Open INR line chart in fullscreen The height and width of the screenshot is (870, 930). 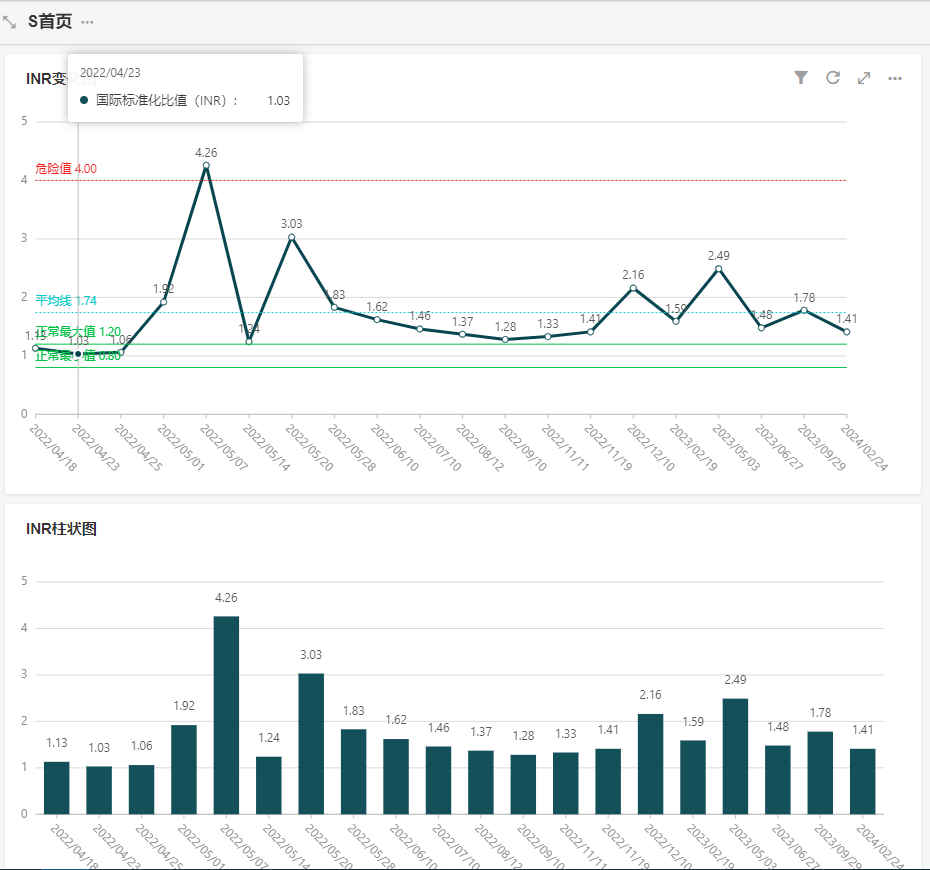tap(864, 78)
